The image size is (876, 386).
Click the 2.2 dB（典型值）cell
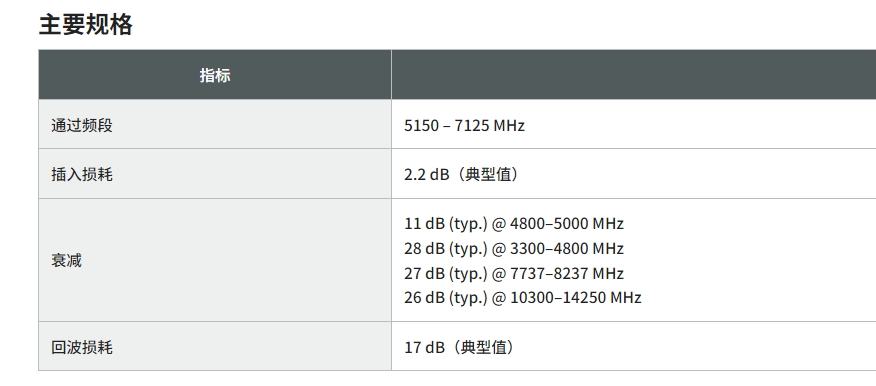461,174
